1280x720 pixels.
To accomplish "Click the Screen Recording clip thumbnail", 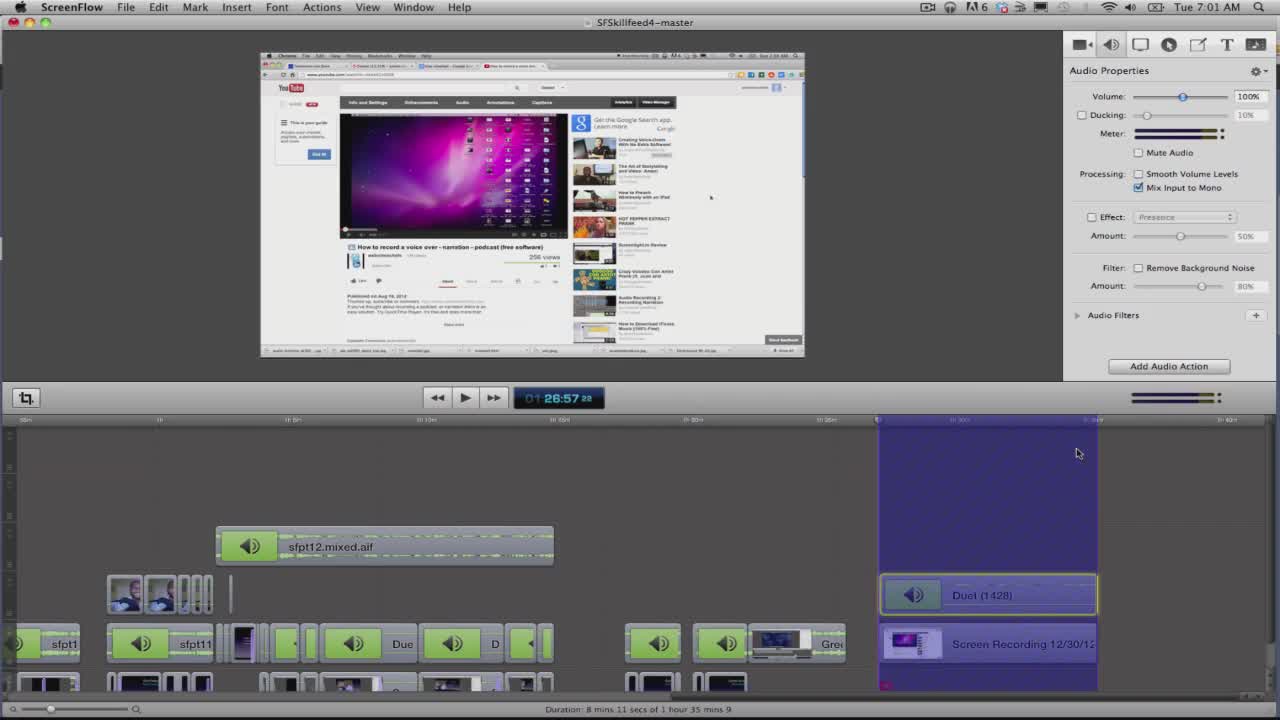I will pos(911,644).
